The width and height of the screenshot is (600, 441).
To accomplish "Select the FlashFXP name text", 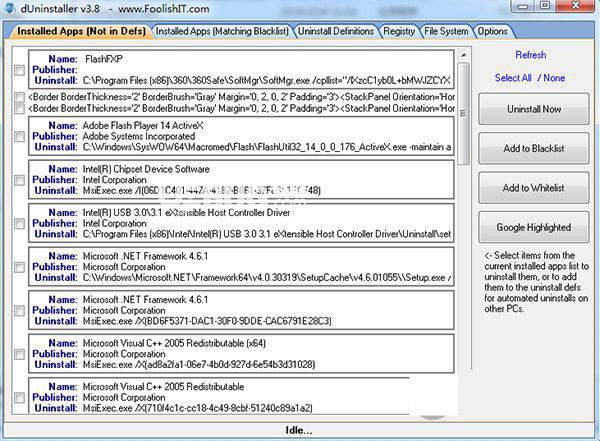I will click(104, 59).
